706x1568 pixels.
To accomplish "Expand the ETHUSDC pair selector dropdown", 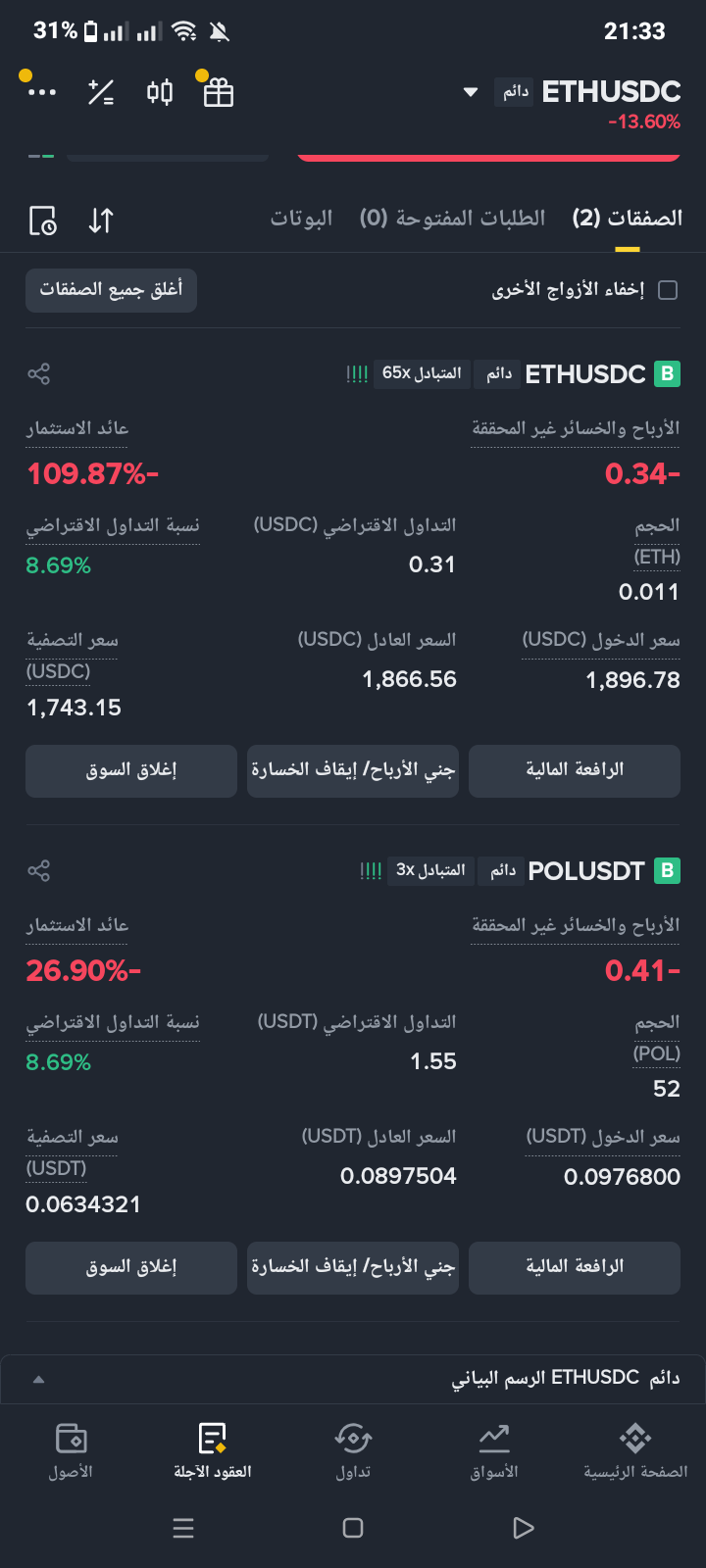I will tap(471, 92).
